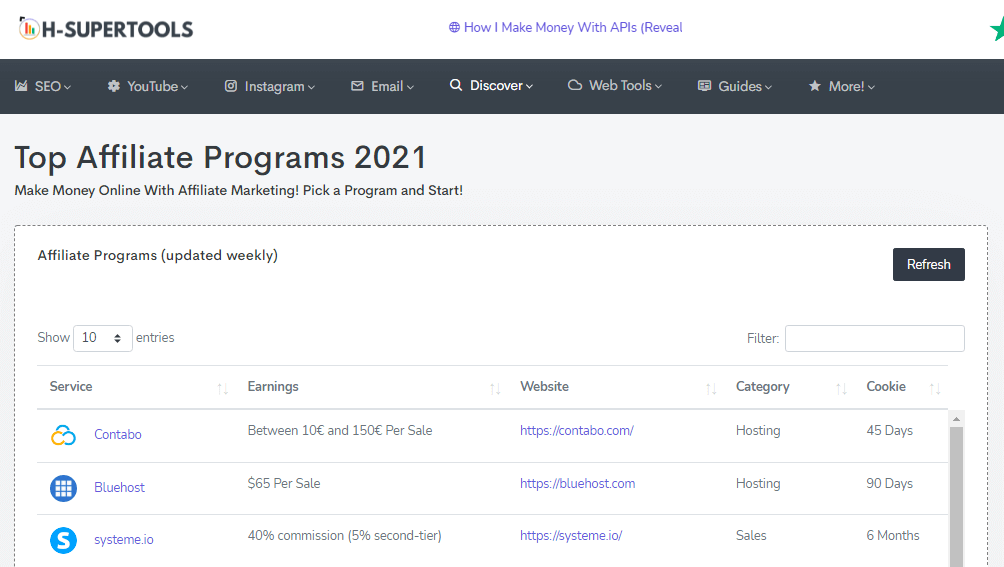This screenshot has height=567, width=1004.
Task: Open the Instagram menu
Action: tap(269, 86)
